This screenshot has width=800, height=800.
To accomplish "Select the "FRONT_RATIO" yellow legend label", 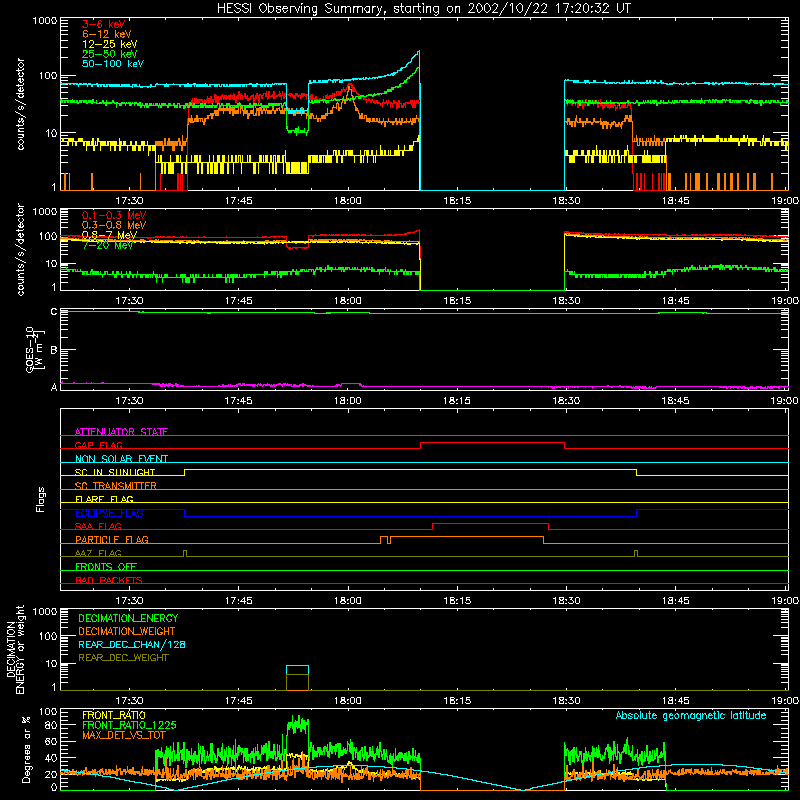I will tap(114, 715).
